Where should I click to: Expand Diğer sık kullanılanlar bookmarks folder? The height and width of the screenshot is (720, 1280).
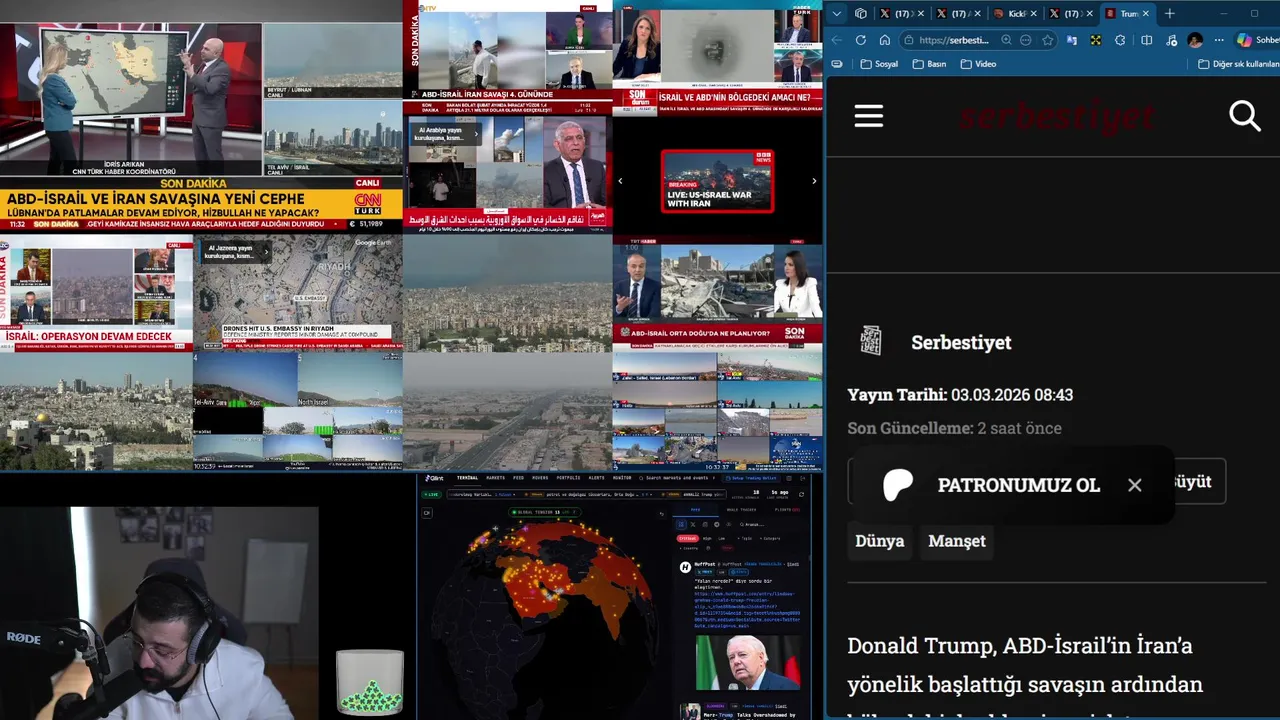1239,64
